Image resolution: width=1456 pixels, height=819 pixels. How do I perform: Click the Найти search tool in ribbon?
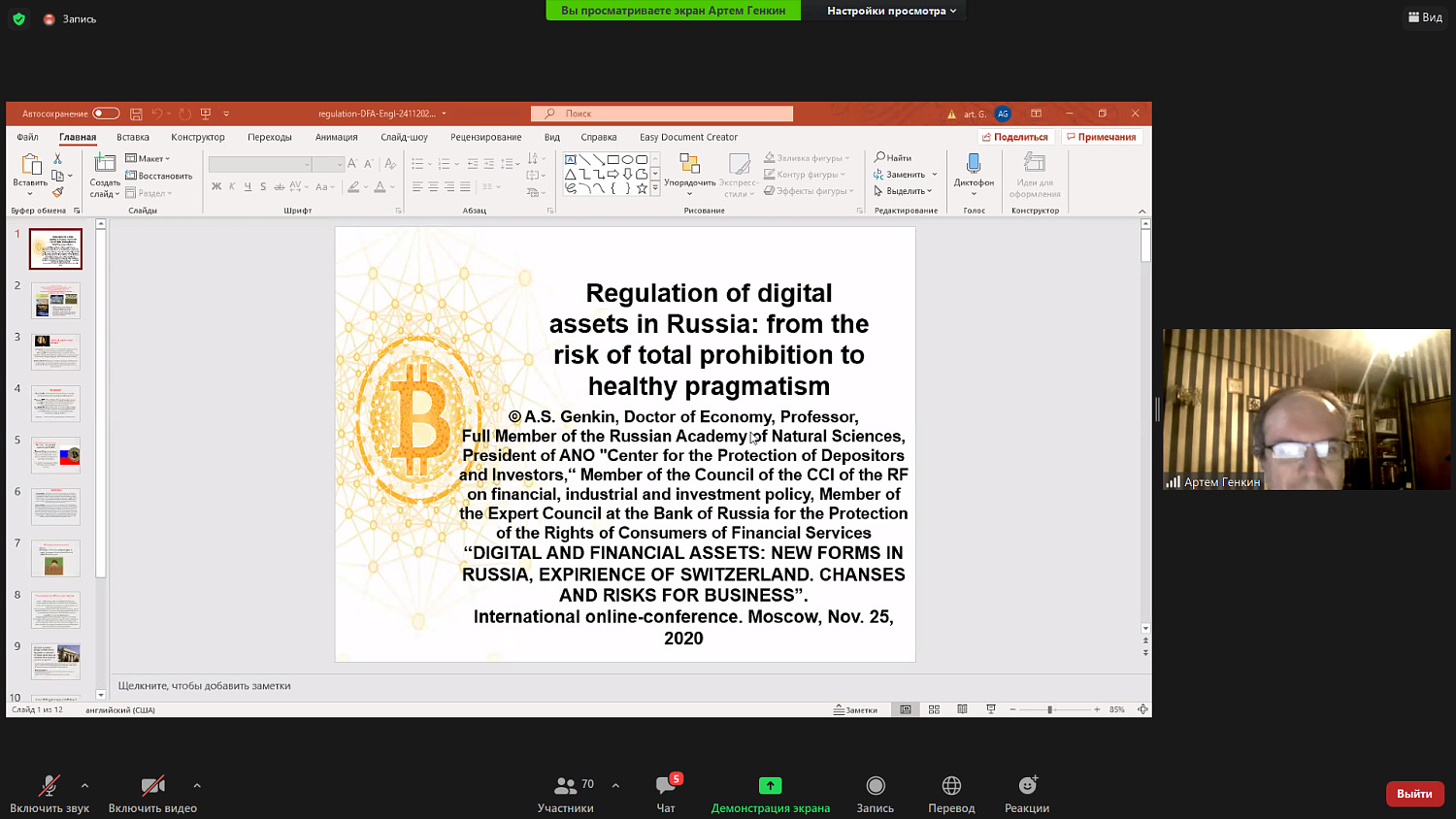(893, 157)
